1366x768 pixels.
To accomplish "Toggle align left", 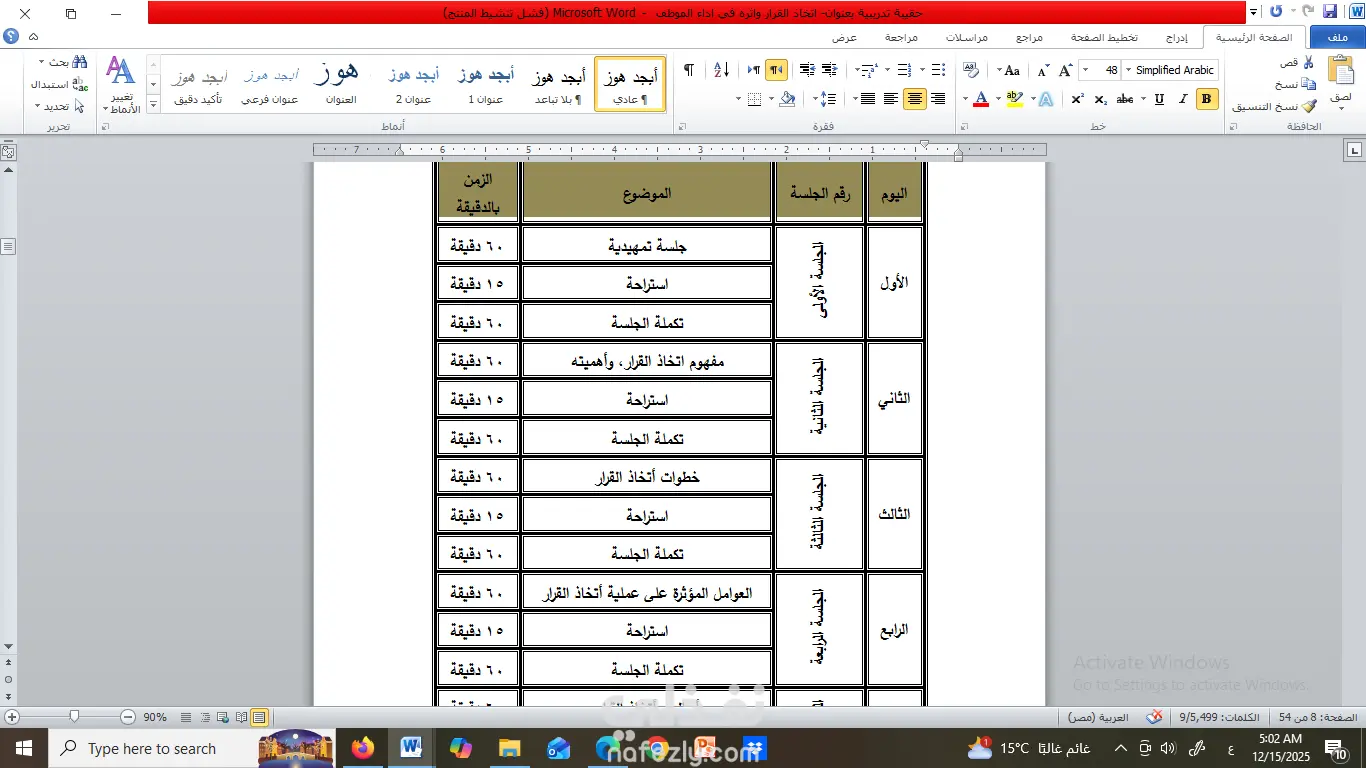I will pos(890,99).
